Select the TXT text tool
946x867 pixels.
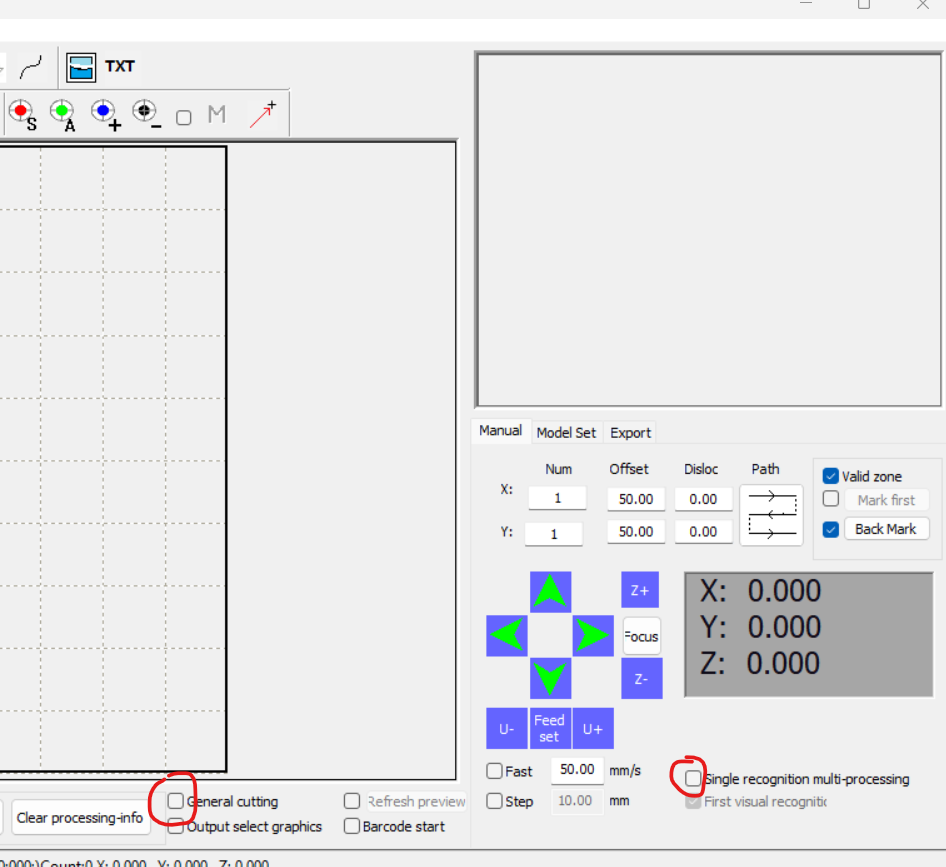tap(119, 66)
